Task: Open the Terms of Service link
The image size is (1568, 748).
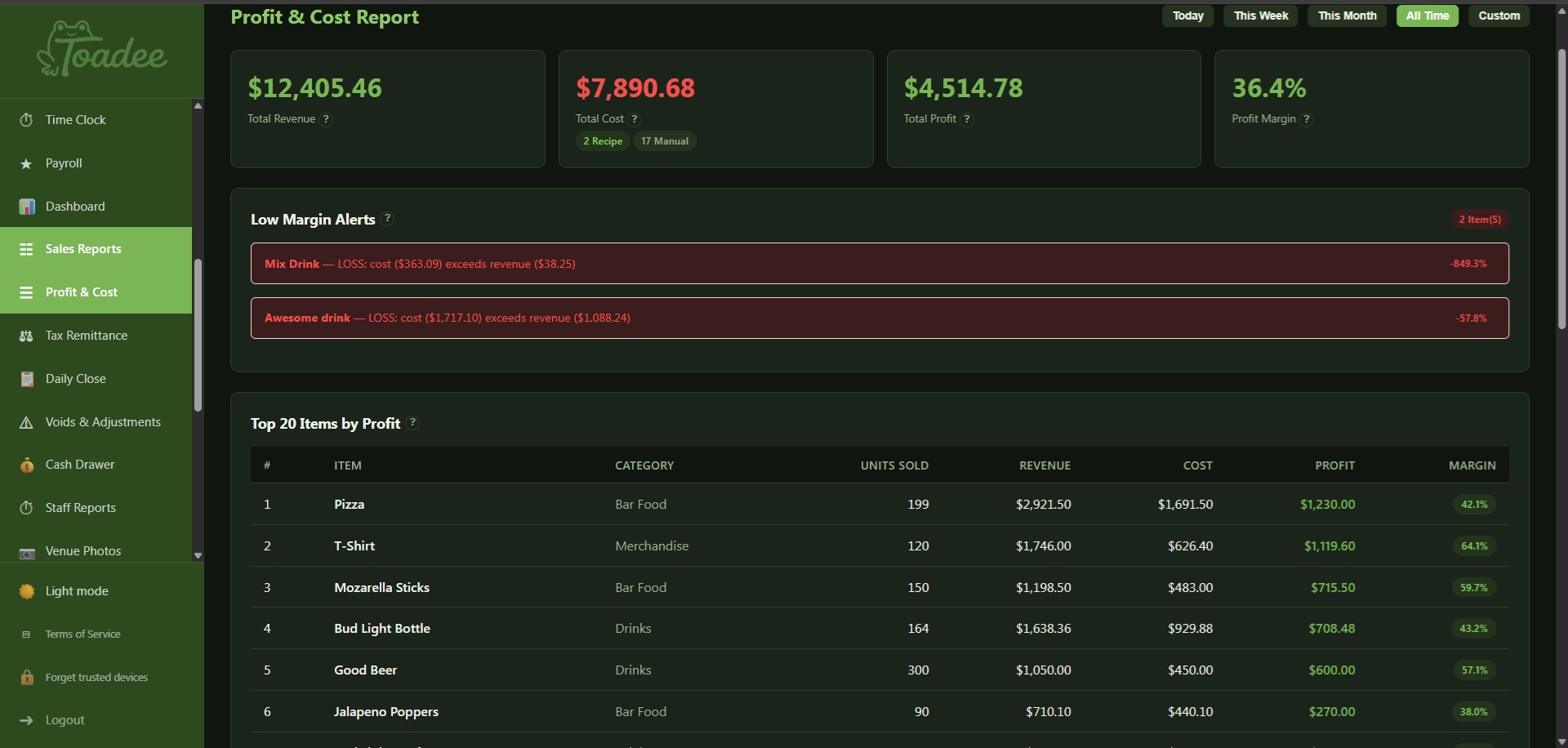Action: click(101, 634)
